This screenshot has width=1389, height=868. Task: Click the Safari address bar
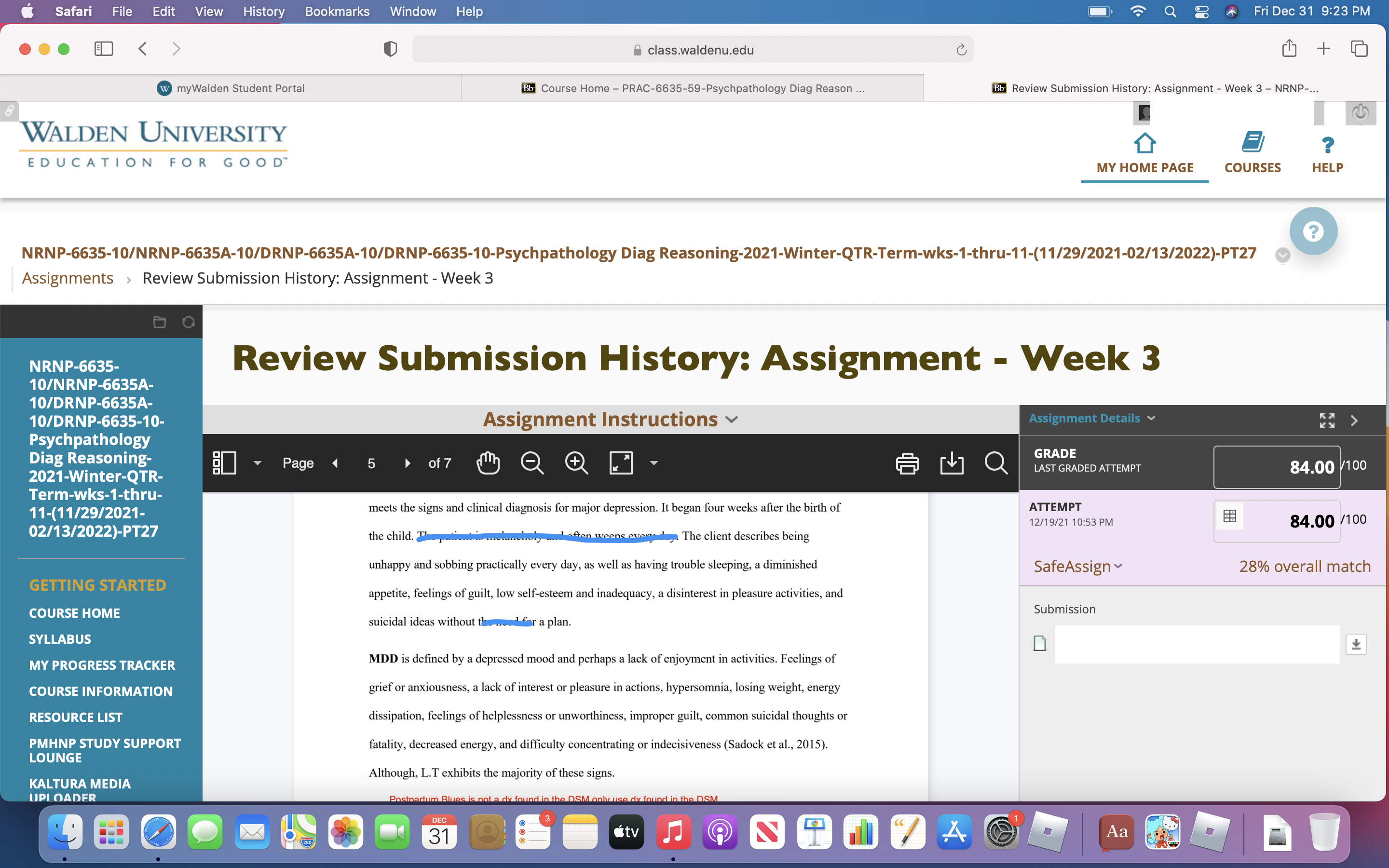tap(692, 50)
